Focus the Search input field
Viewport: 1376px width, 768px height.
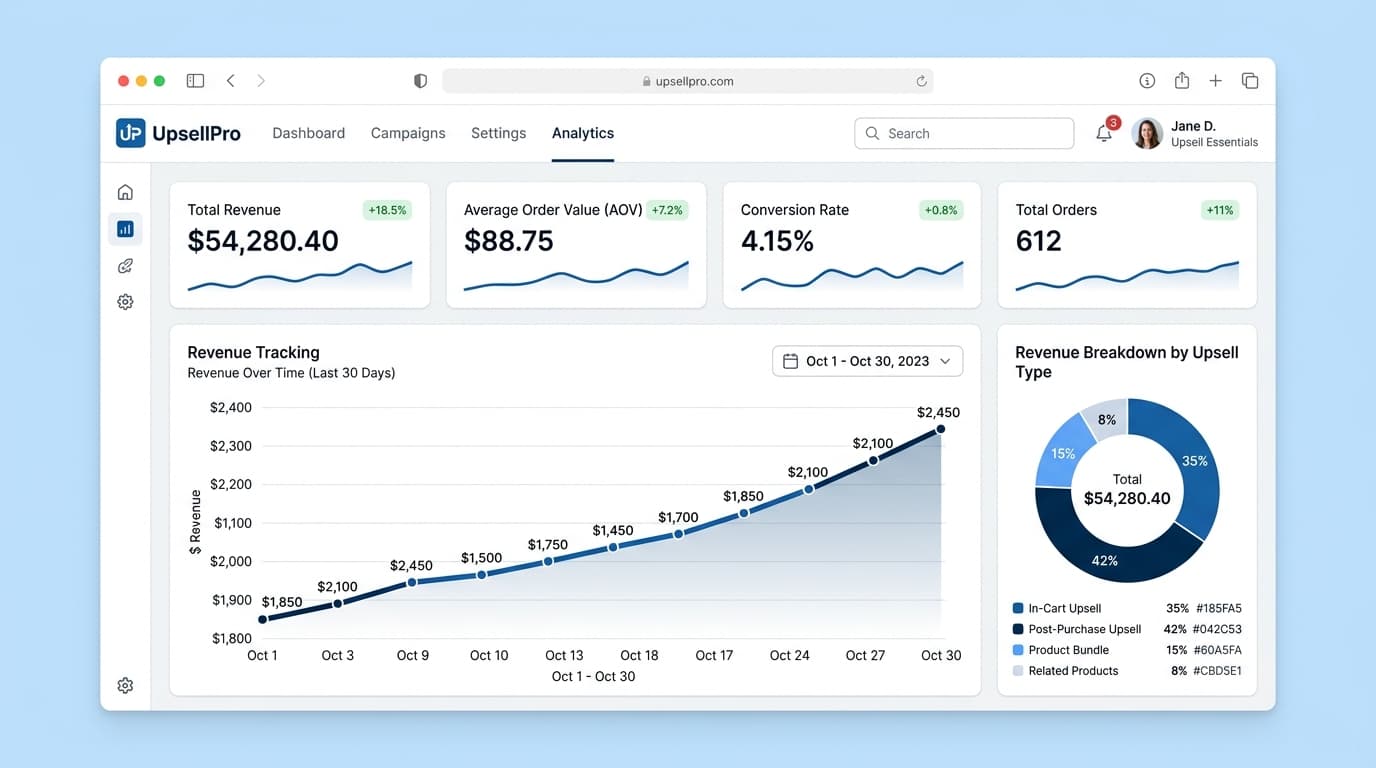tap(964, 133)
